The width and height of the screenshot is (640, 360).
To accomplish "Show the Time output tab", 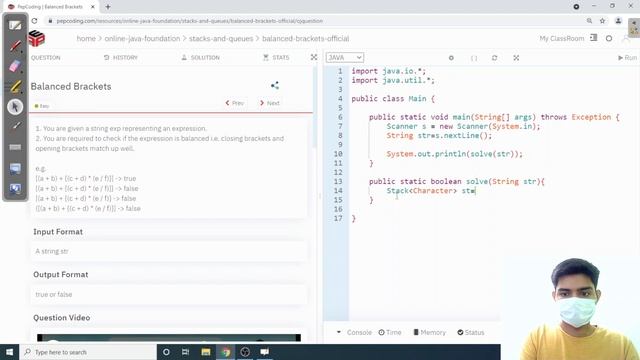I will coord(390,333).
